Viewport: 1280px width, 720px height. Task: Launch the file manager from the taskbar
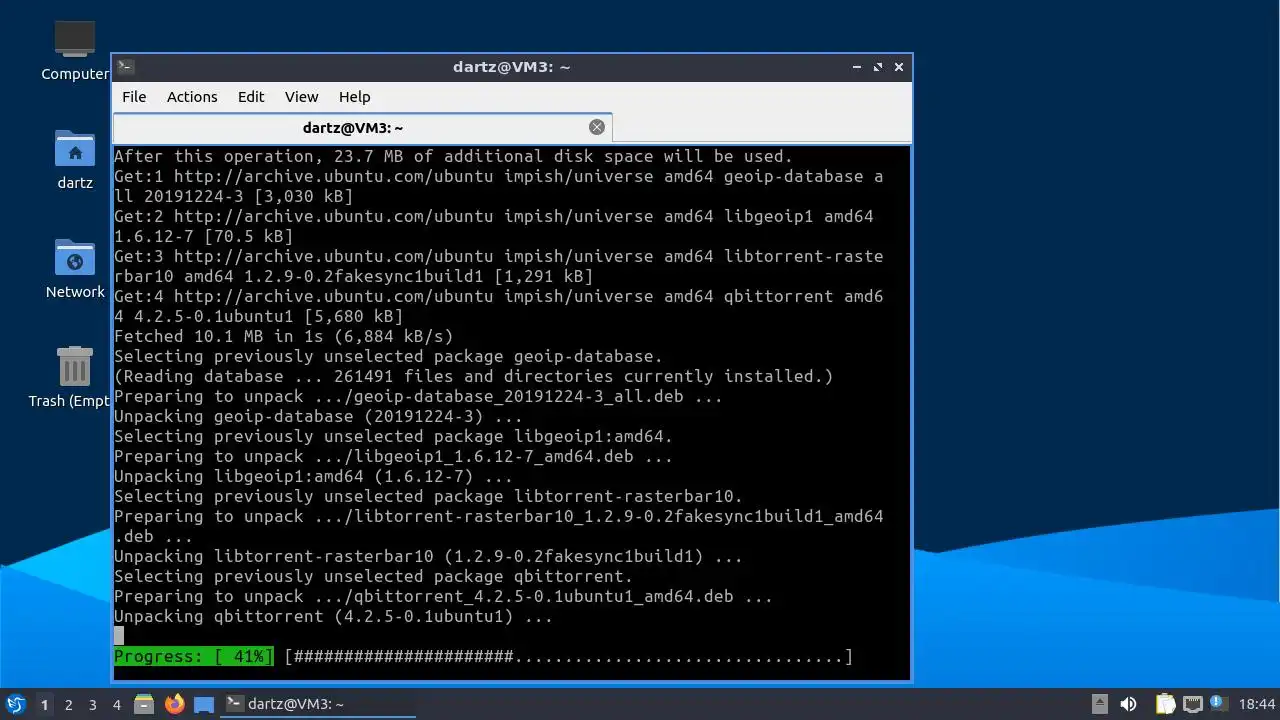(144, 704)
